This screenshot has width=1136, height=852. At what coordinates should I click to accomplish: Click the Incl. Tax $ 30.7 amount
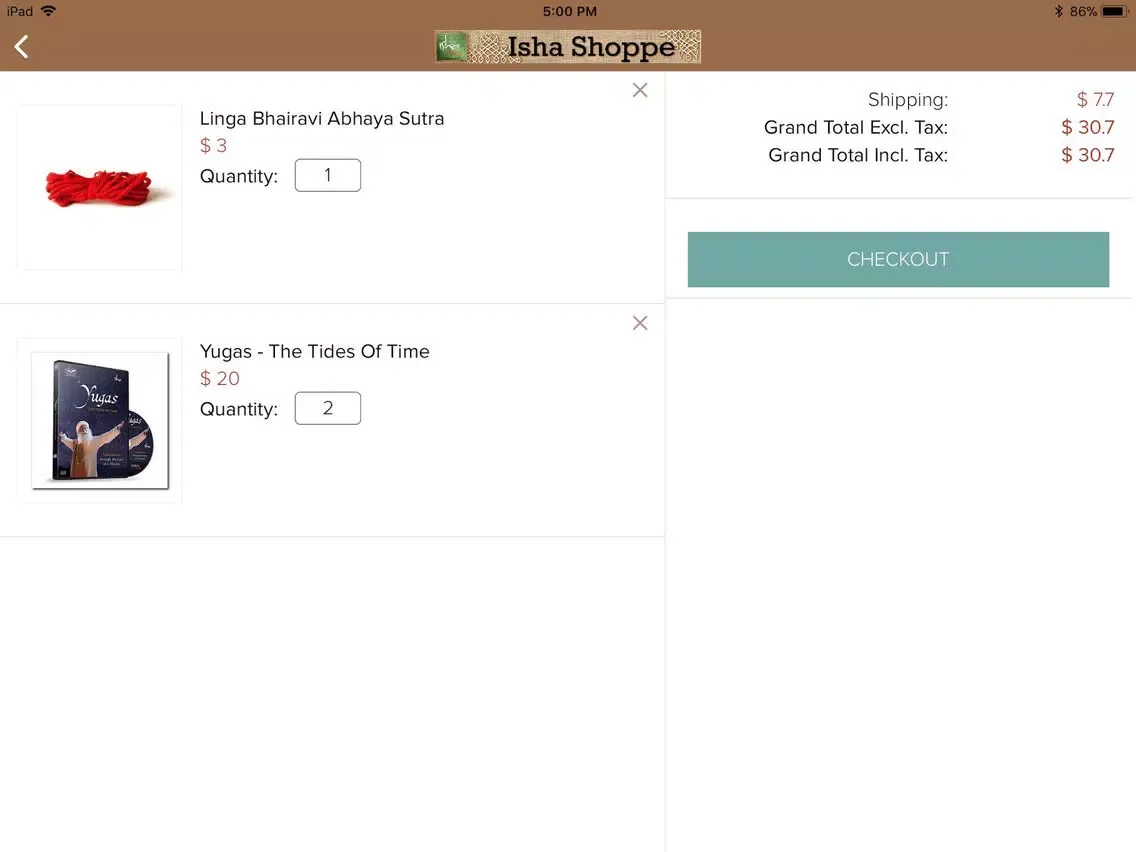[1087, 155]
